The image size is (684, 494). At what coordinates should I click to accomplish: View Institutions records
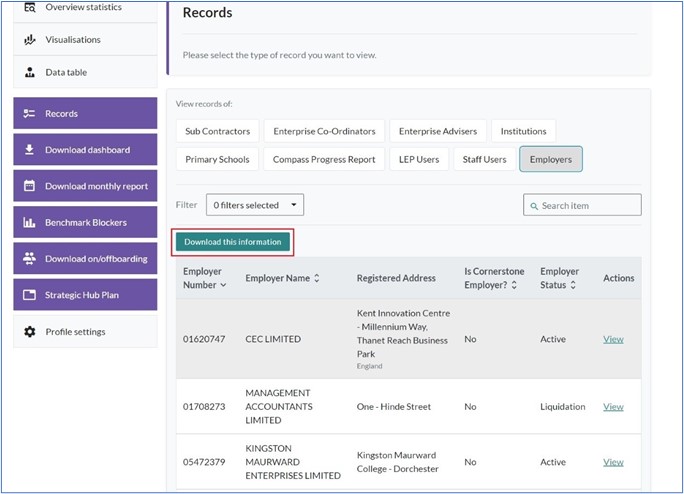pos(523,131)
